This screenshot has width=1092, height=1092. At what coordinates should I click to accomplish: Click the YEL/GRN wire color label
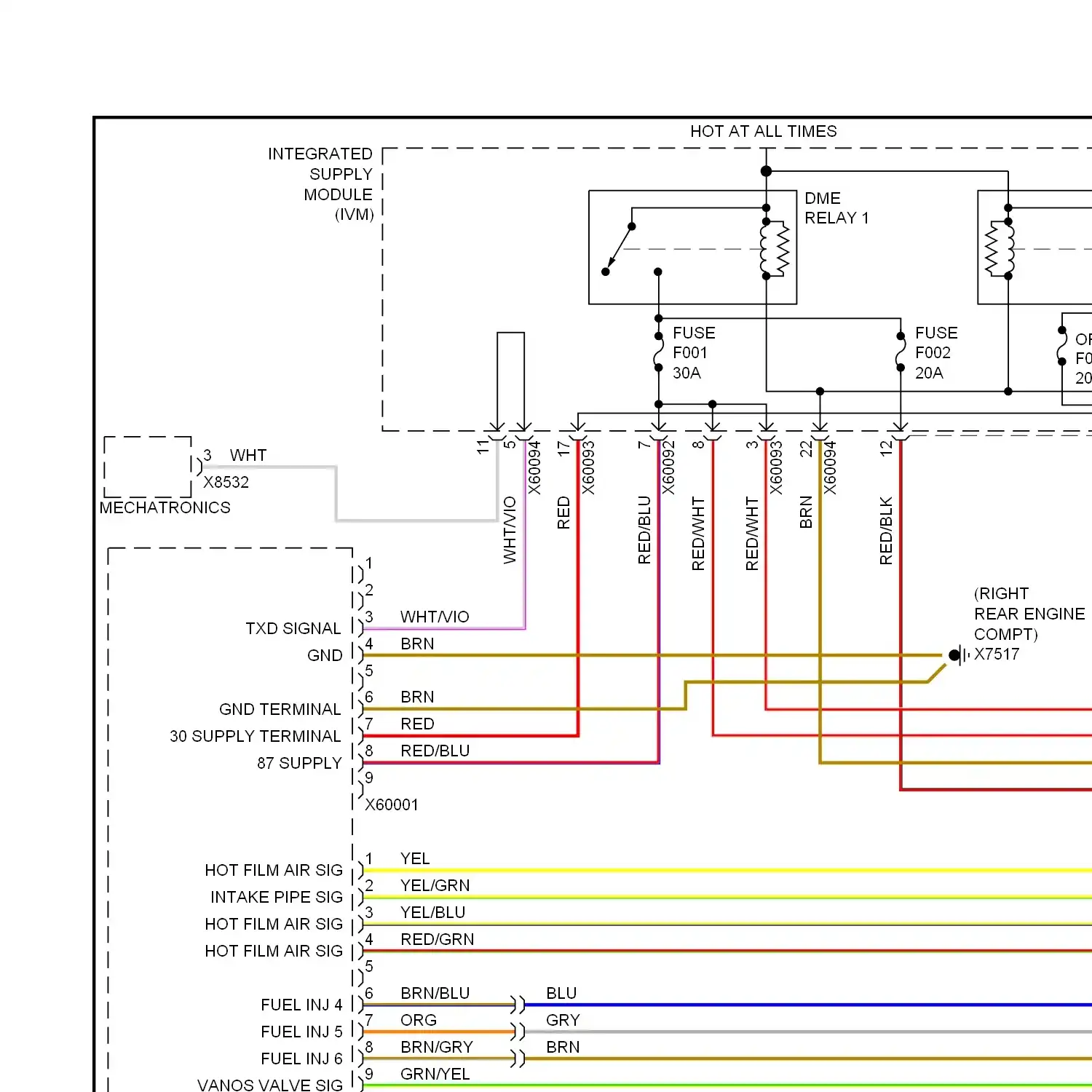pos(435,885)
